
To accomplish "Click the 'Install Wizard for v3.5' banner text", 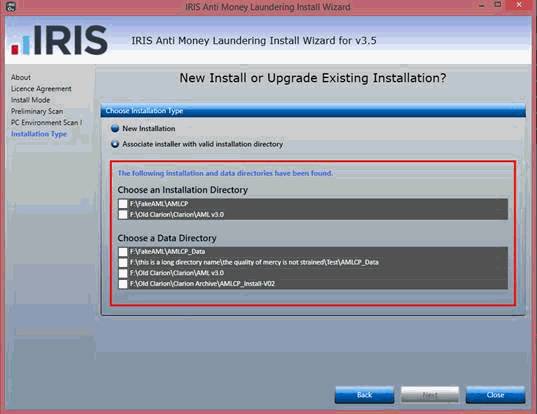I will (x=254, y=41).
